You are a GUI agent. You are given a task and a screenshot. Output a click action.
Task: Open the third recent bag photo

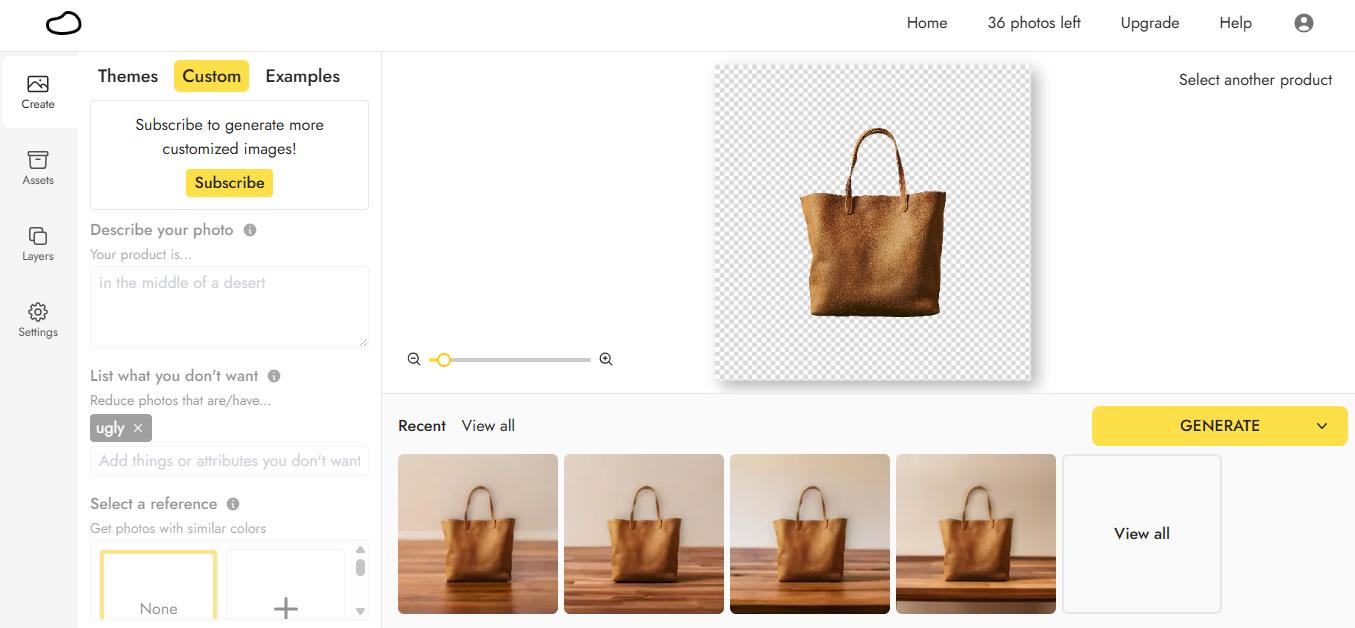[810, 534]
